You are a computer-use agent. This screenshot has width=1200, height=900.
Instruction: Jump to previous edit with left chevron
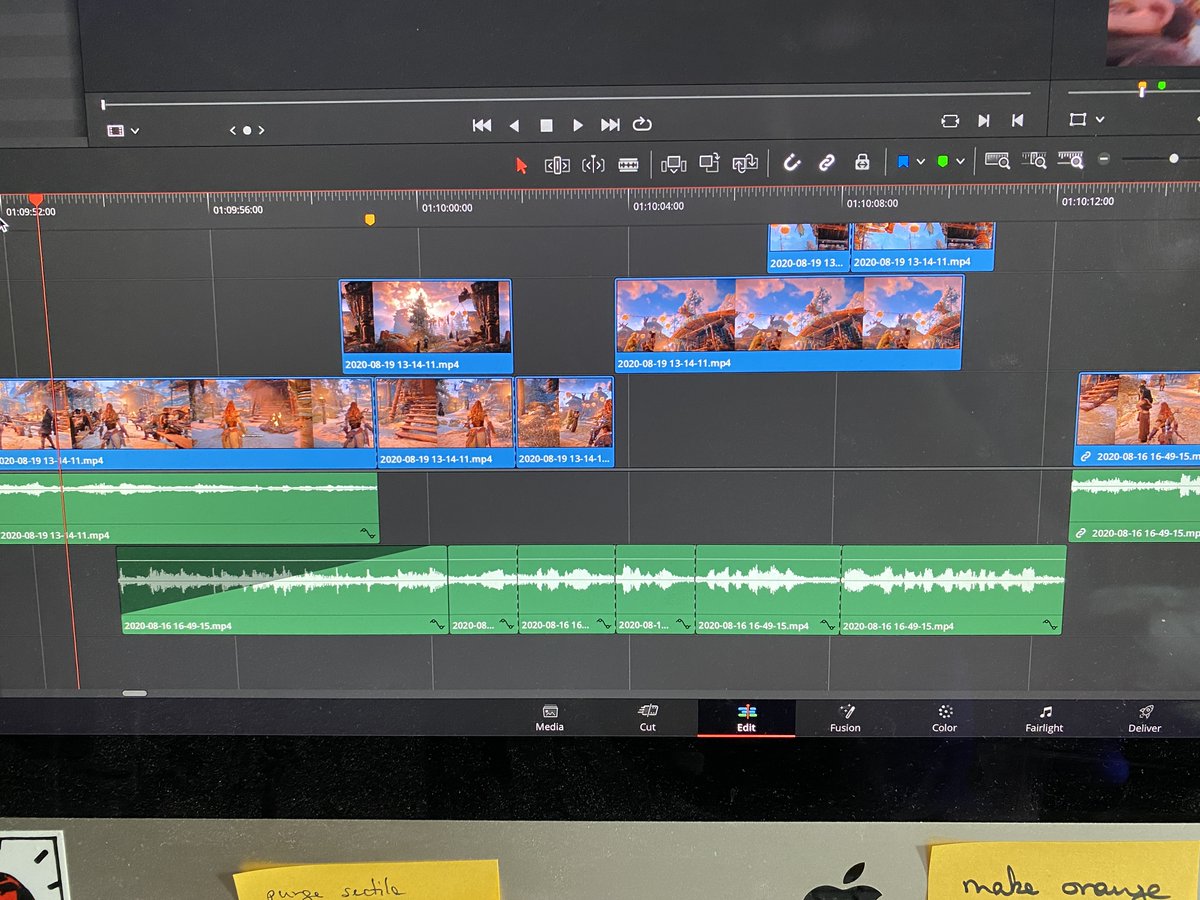click(233, 130)
